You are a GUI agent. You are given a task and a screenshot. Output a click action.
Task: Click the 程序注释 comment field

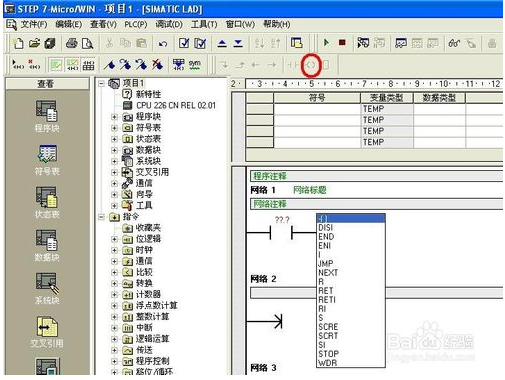(376, 176)
